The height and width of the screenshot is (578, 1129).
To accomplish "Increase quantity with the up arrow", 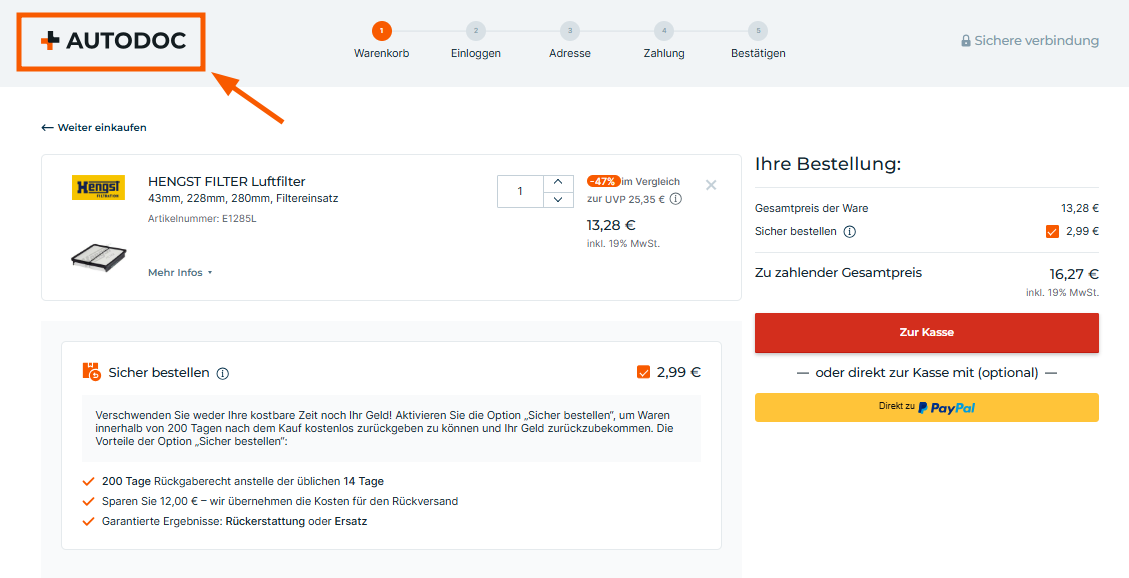I will pyautogui.click(x=558, y=183).
